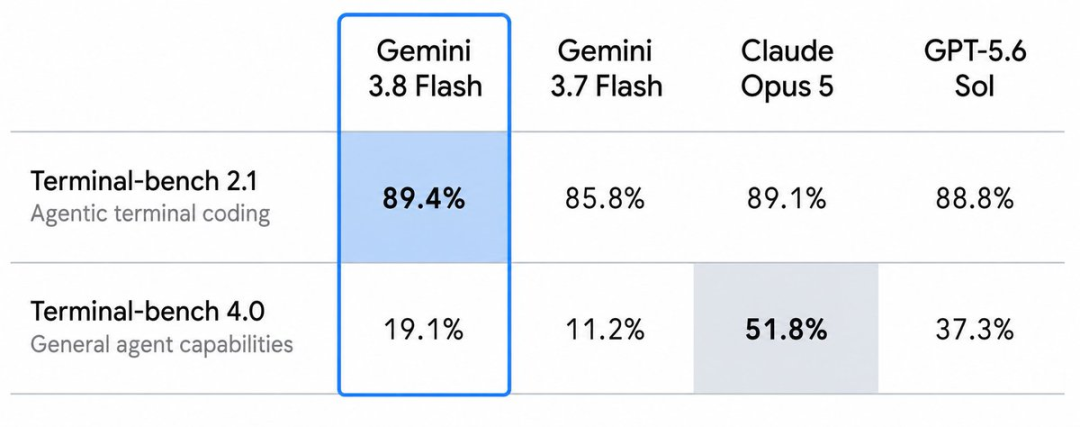Select the 37.3% score cell
This screenshot has width=1080, height=427.
(975, 331)
